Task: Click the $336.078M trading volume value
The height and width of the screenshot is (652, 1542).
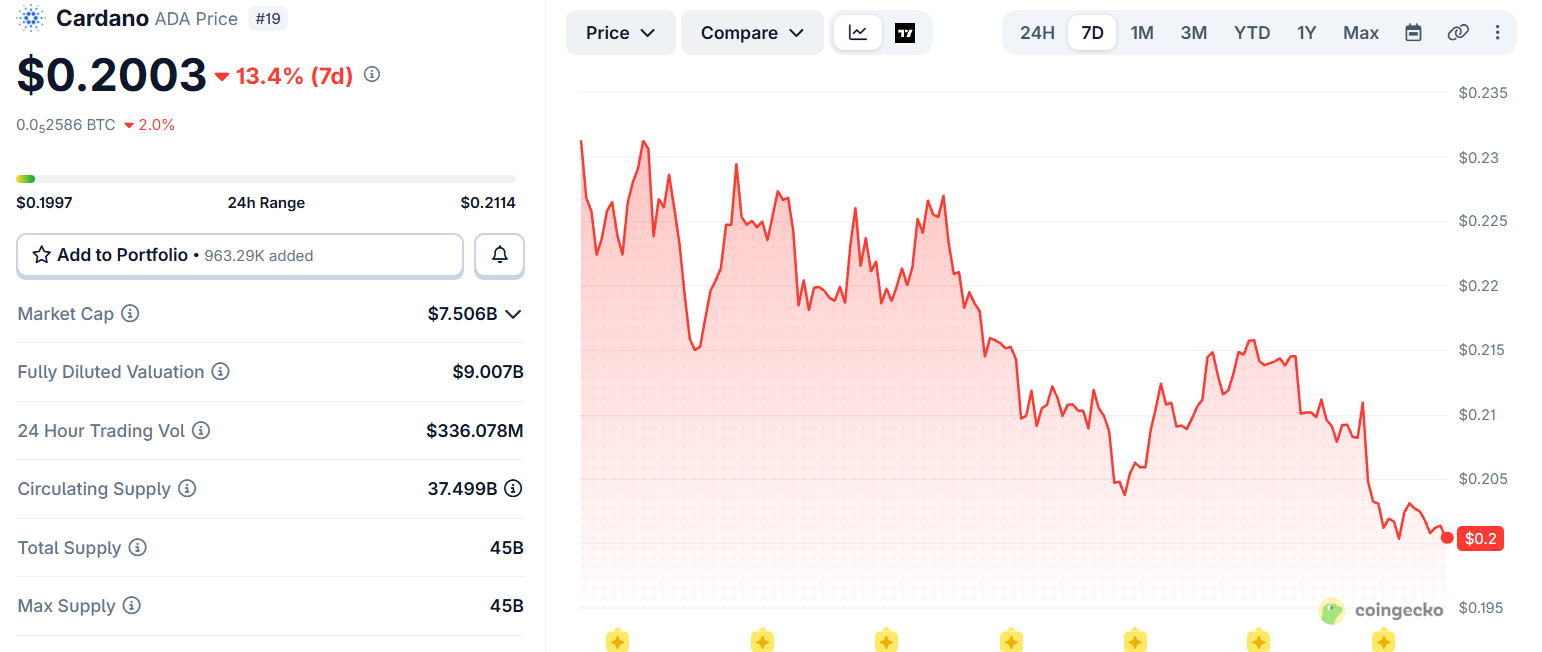Action: pyautogui.click(x=475, y=431)
